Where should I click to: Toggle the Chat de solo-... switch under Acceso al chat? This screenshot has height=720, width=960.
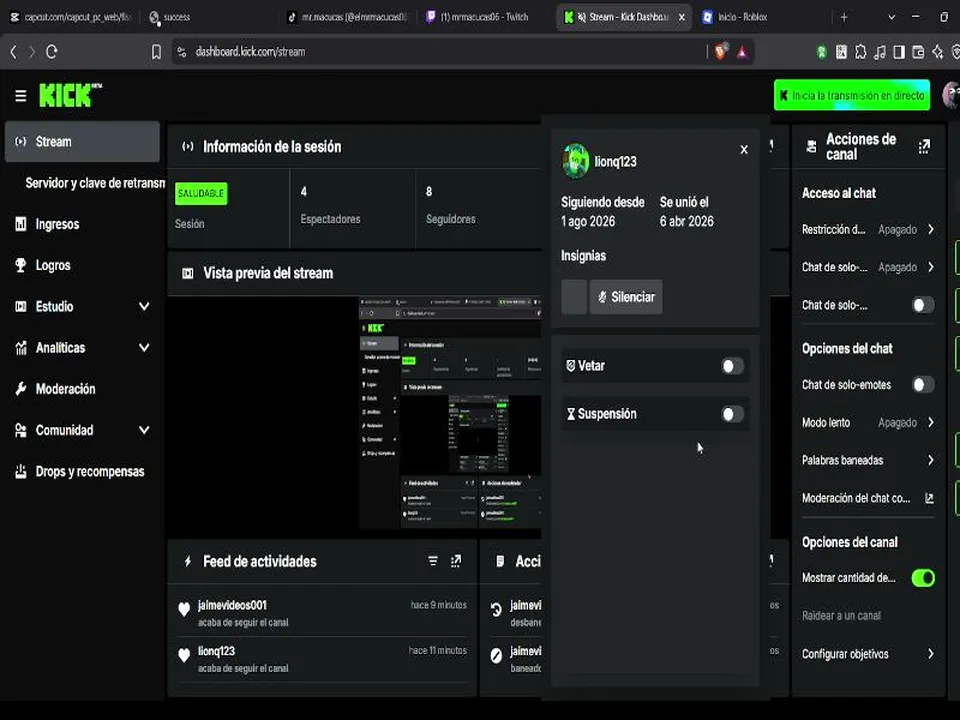(923, 305)
